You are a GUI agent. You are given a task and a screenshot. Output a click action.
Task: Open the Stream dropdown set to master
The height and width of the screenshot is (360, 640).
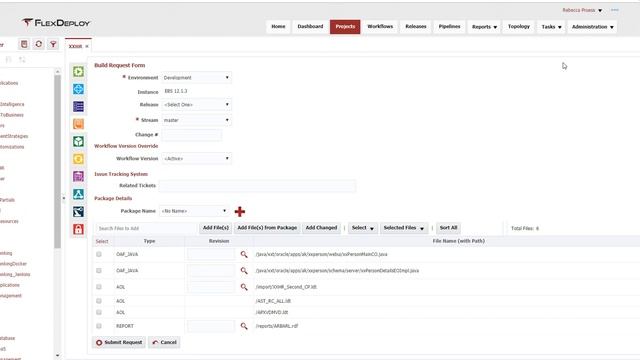(196, 120)
